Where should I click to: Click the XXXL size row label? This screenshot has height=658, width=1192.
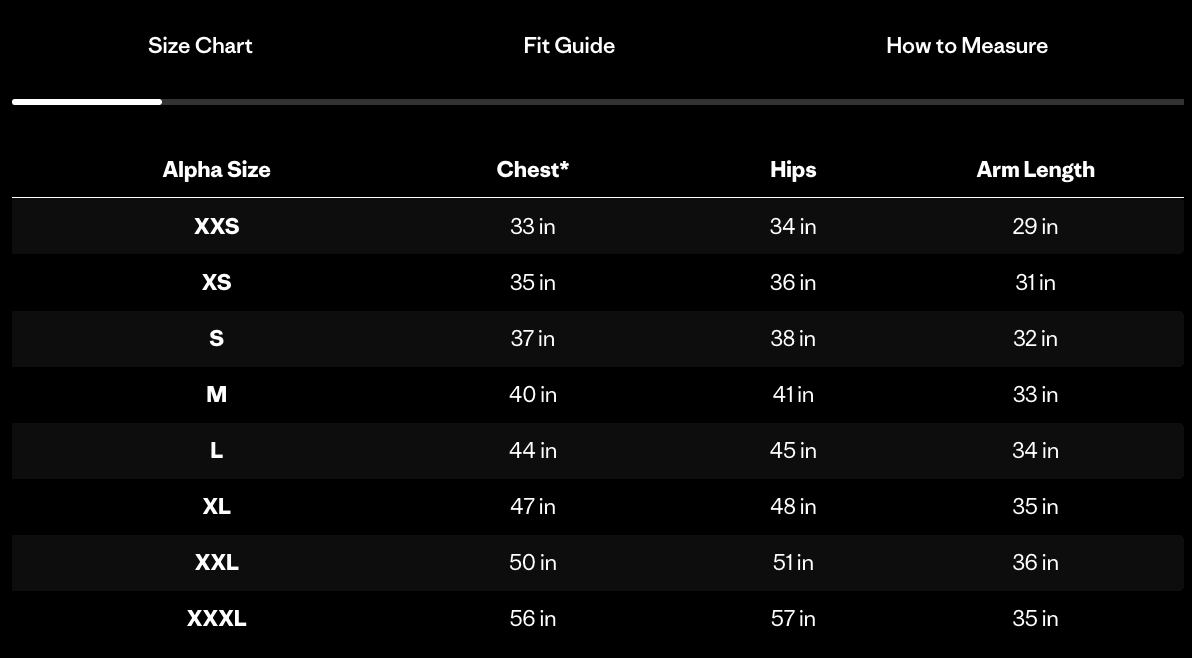(x=216, y=618)
